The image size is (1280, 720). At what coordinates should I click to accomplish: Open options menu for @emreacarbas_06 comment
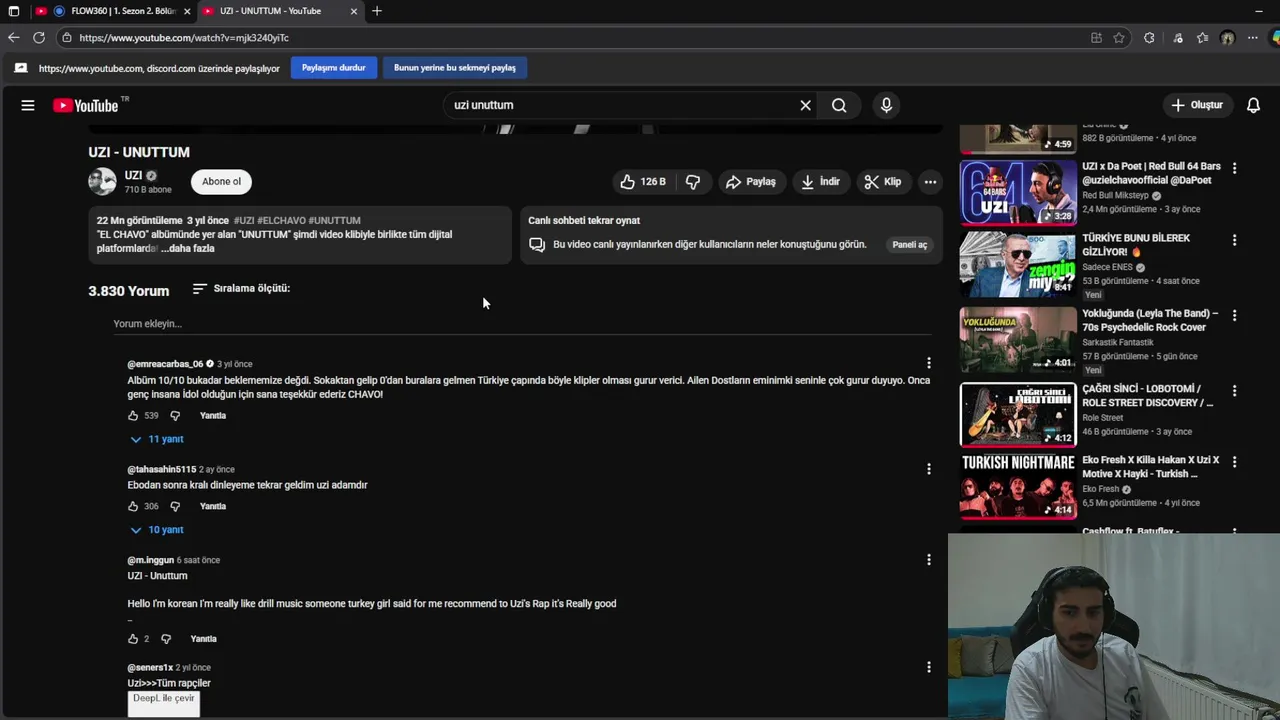[x=928, y=363]
